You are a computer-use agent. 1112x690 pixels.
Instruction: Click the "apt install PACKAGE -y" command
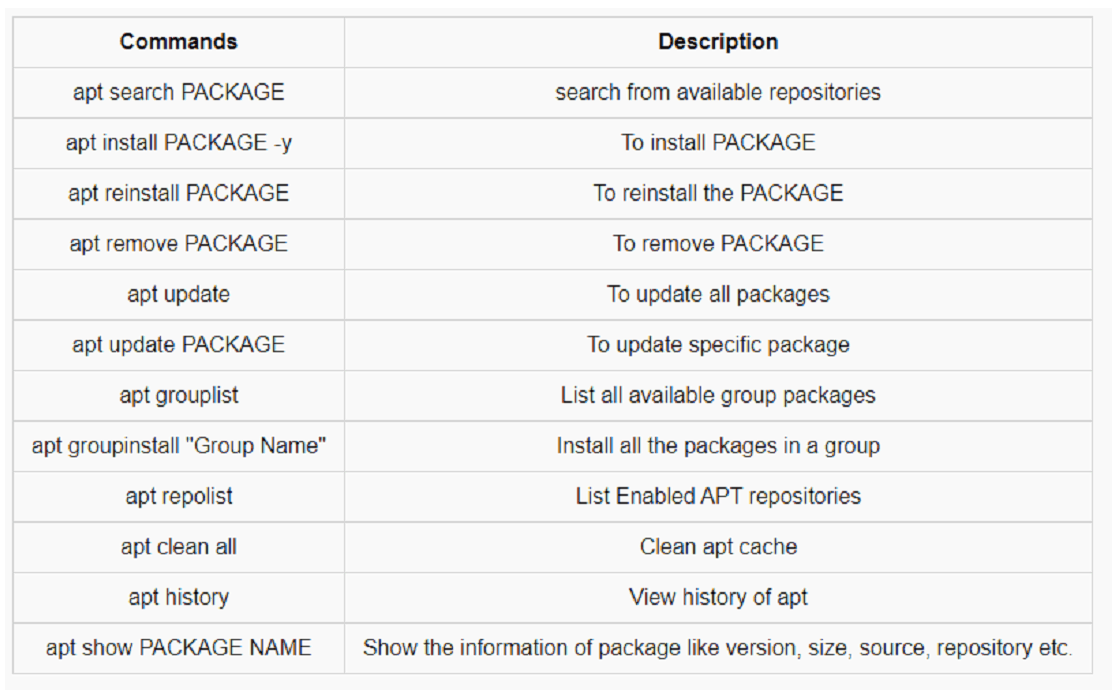click(178, 143)
